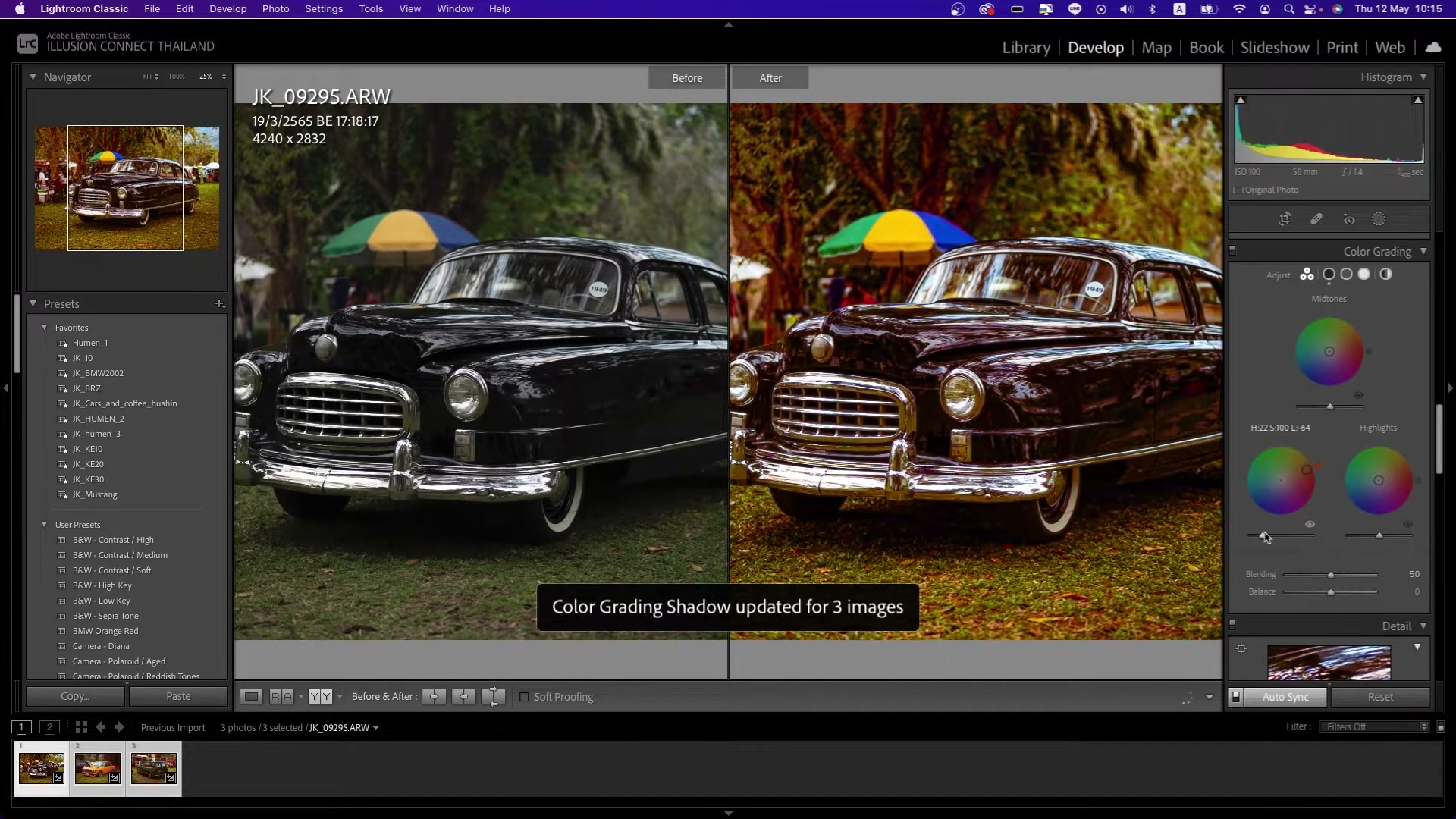Switch color grading to Highlights view
This screenshot has width=1456, height=819.
click(1364, 275)
